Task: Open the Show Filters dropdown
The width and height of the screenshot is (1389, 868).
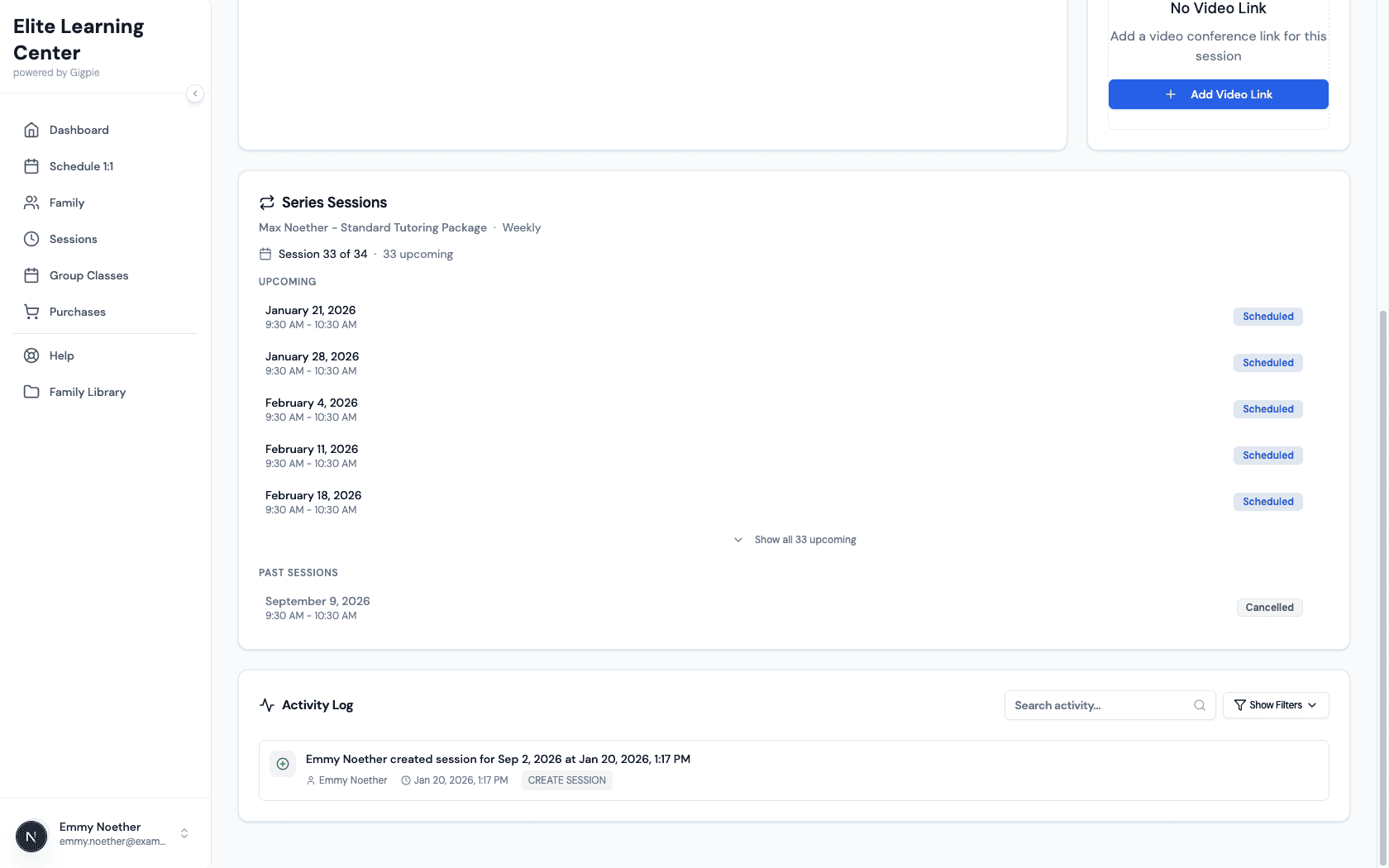Action: [1275, 705]
